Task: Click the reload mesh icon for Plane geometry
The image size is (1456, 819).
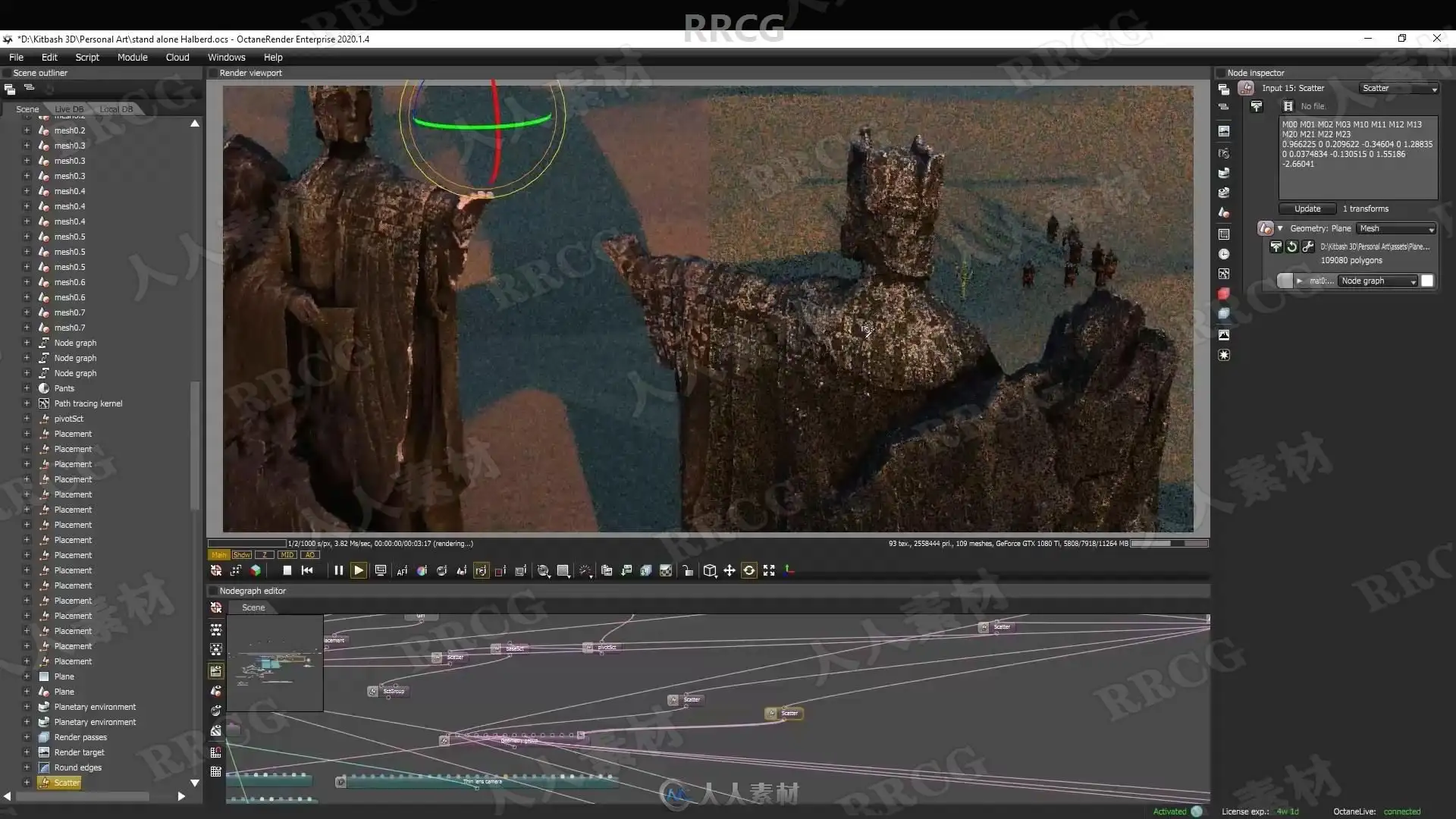Action: click(1291, 246)
